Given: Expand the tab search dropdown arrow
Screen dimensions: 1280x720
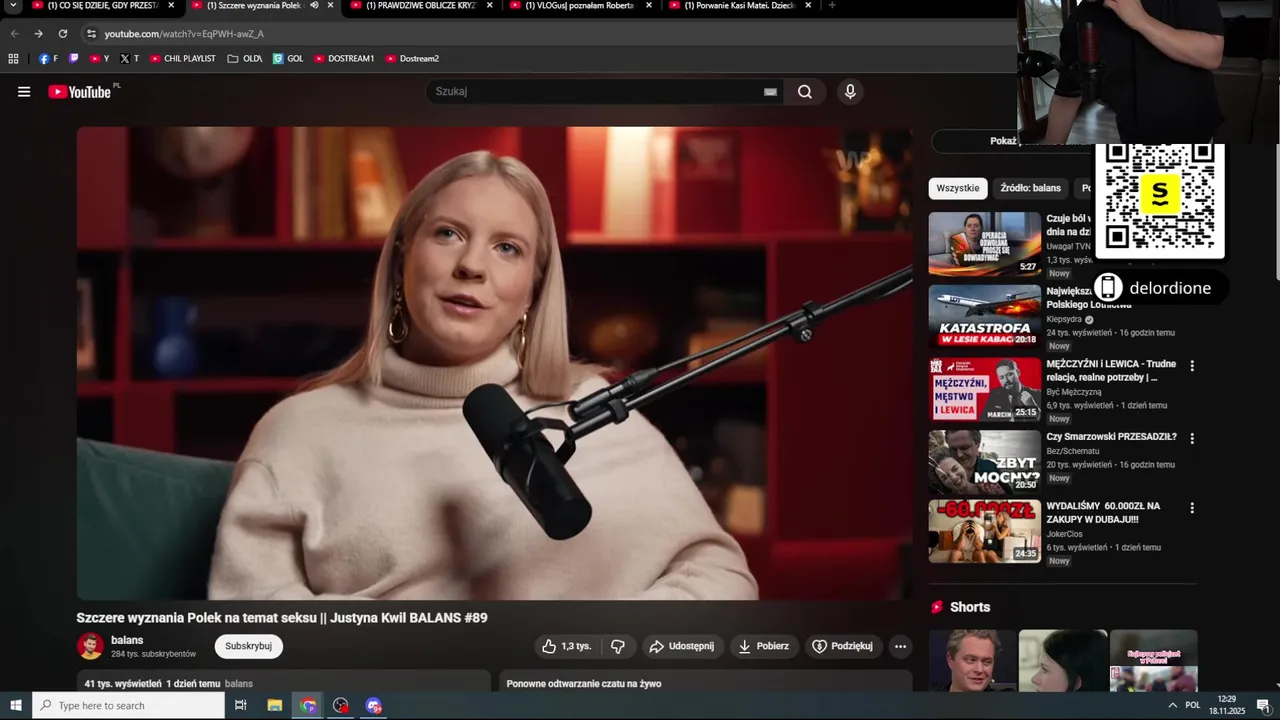Looking at the screenshot, I should point(13,5).
